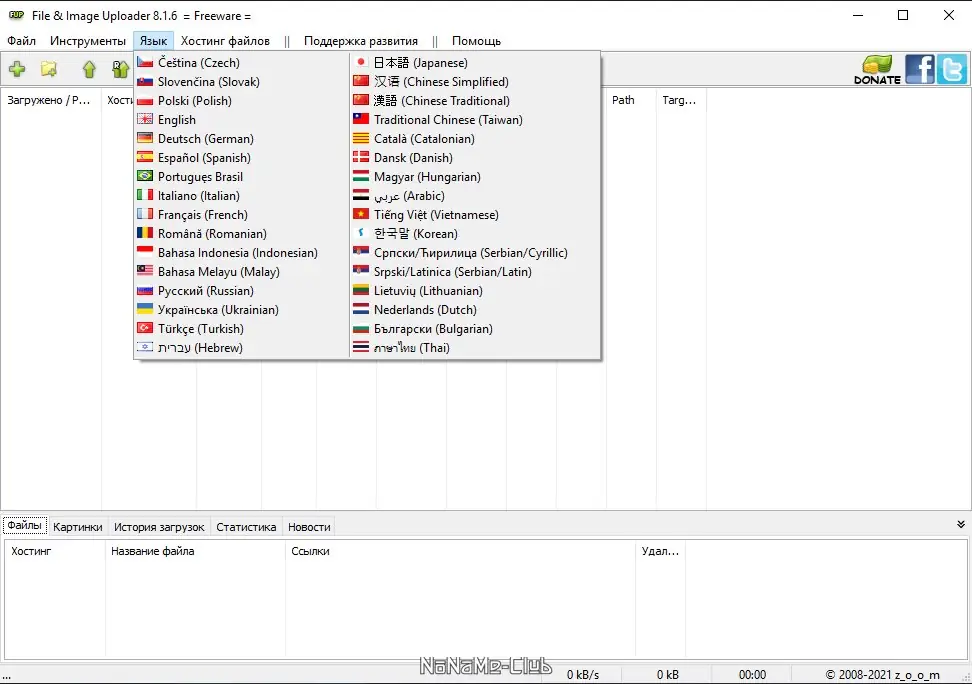Choose Tiếng Việt (Vietnamese)
The height and width of the screenshot is (684, 972).
click(x=475, y=215)
